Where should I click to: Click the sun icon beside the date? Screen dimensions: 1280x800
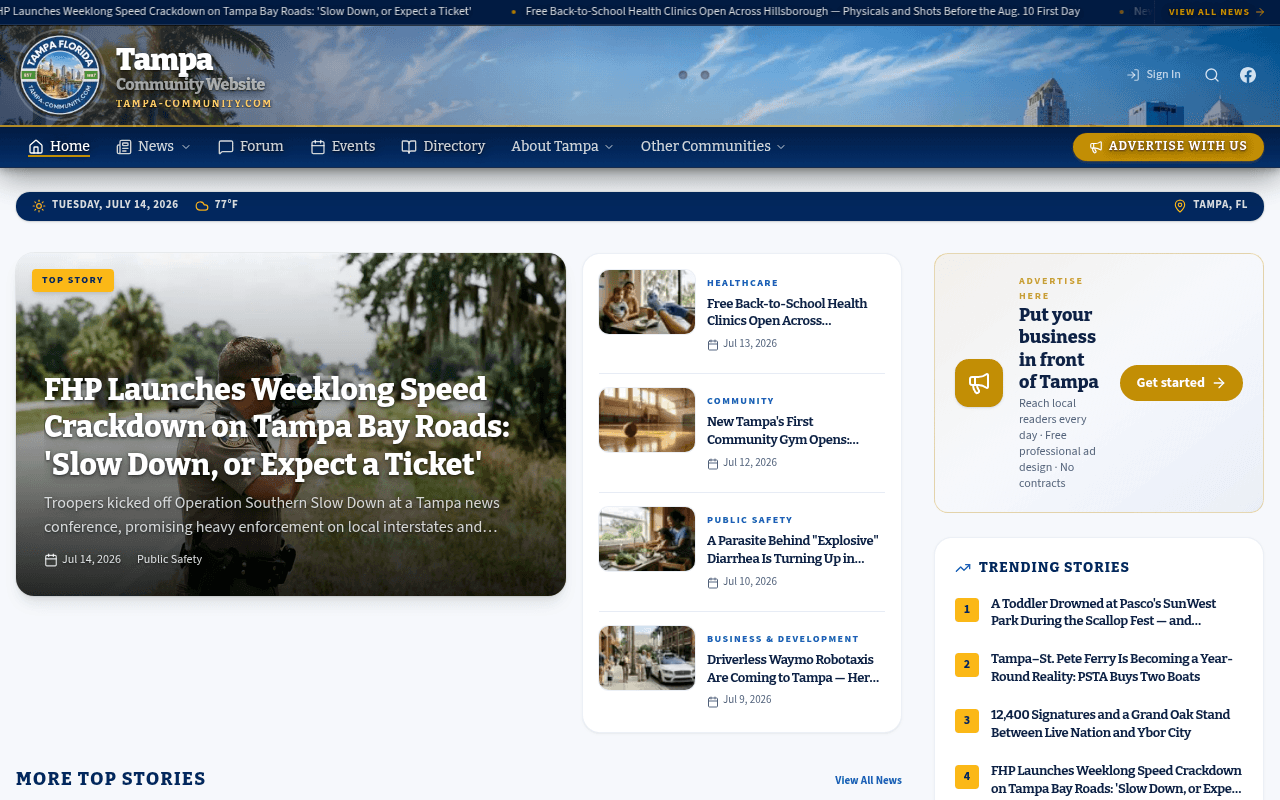(x=39, y=205)
